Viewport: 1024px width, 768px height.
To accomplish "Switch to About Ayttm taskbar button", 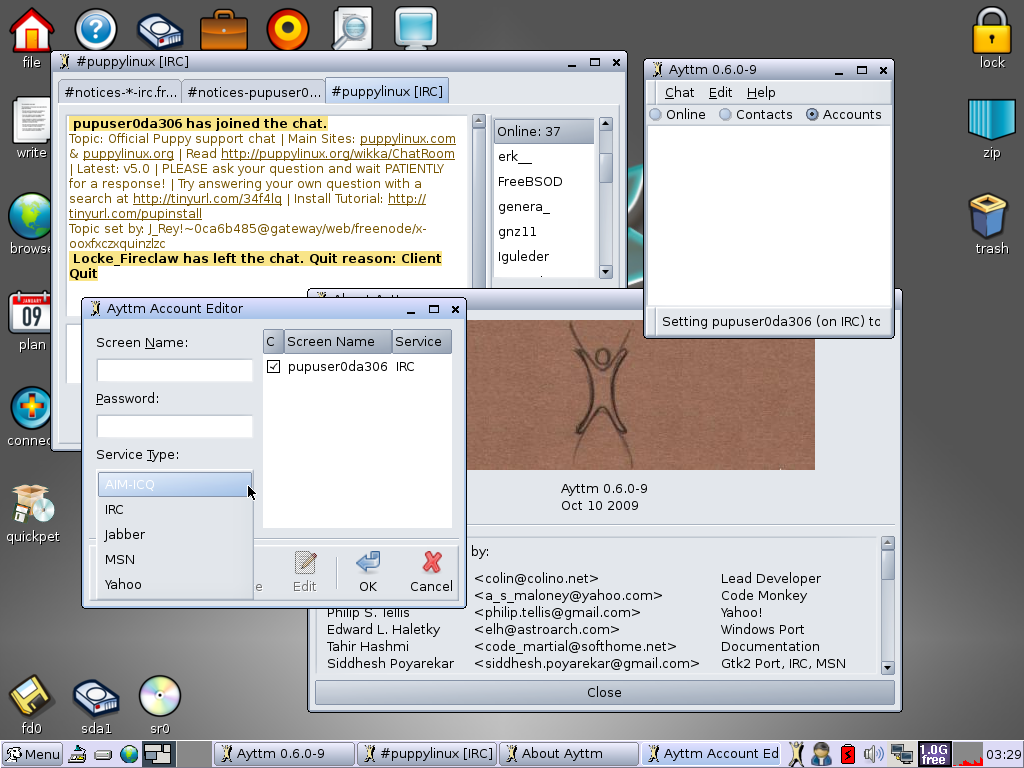I will pyautogui.click(x=568, y=754).
